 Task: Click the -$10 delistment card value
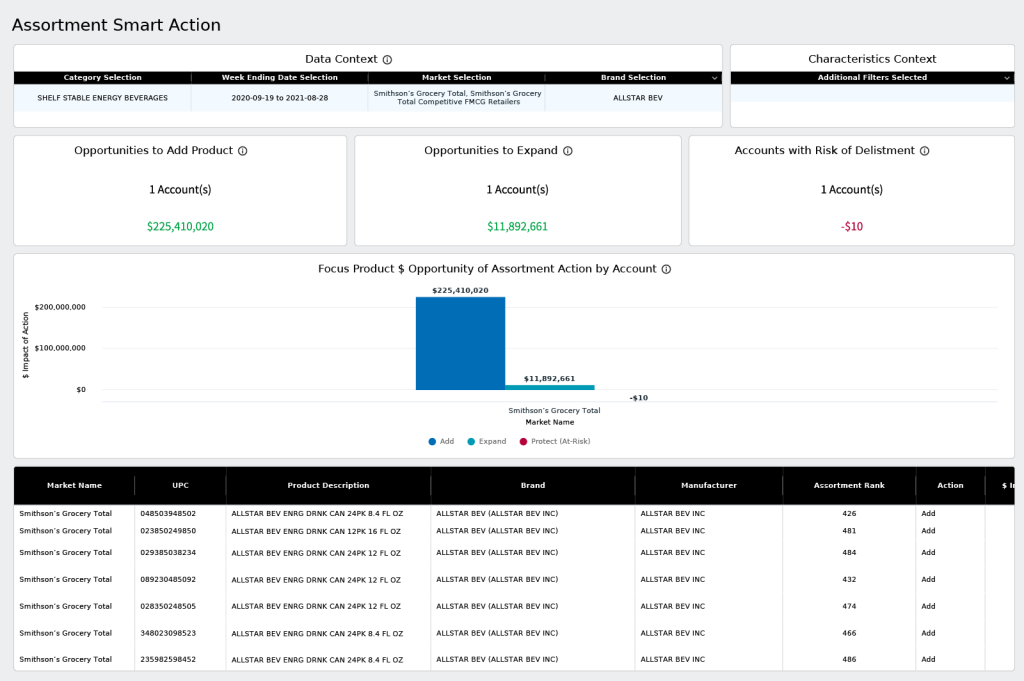[852, 227]
